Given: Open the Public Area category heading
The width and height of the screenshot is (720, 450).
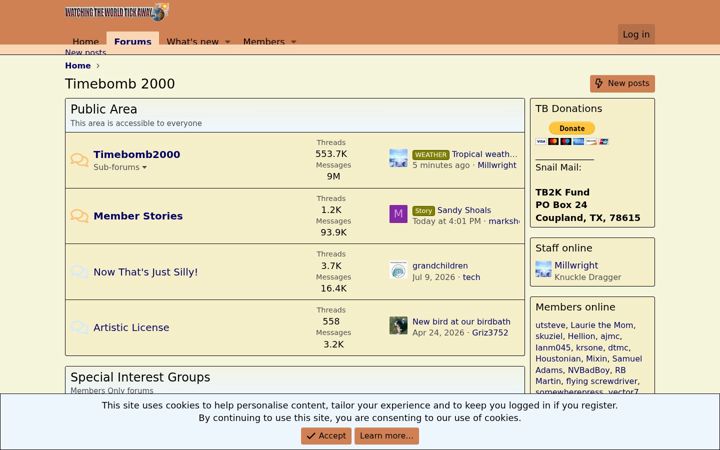Looking at the screenshot, I should tap(104, 109).
